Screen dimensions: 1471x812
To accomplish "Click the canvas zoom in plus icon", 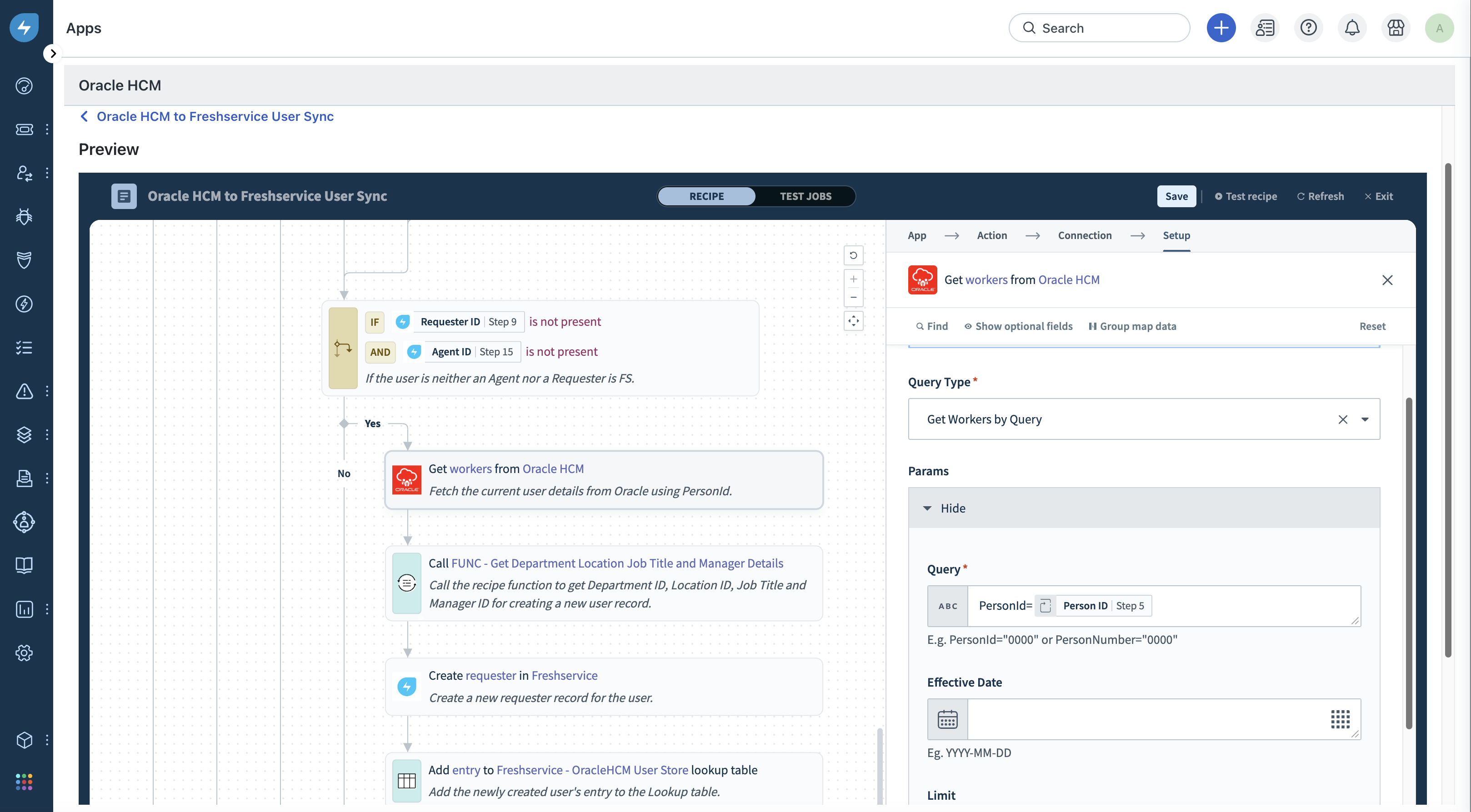I will (x=853, y=279).
